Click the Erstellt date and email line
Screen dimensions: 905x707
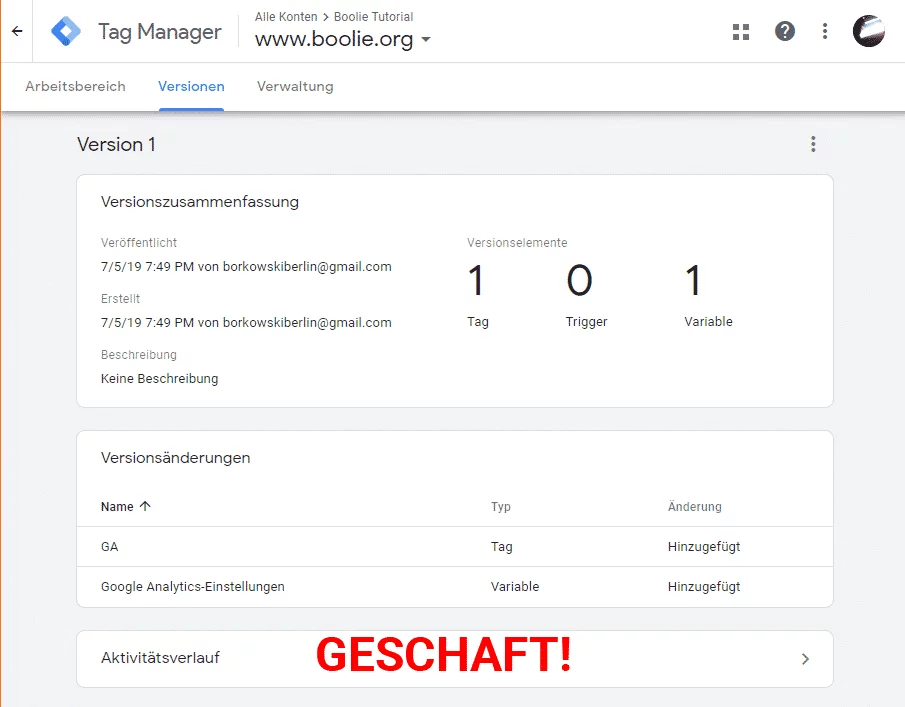[246, 323]
